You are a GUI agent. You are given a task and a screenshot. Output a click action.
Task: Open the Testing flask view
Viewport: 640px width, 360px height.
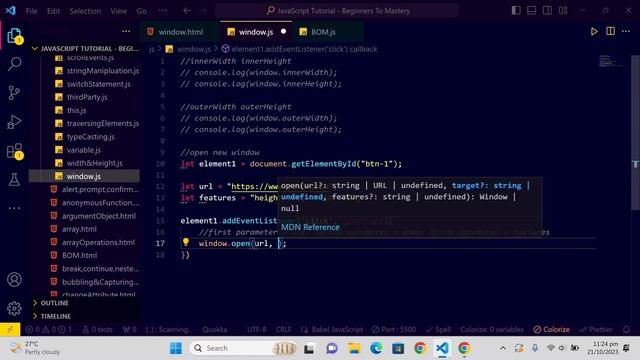pos(14,180)
